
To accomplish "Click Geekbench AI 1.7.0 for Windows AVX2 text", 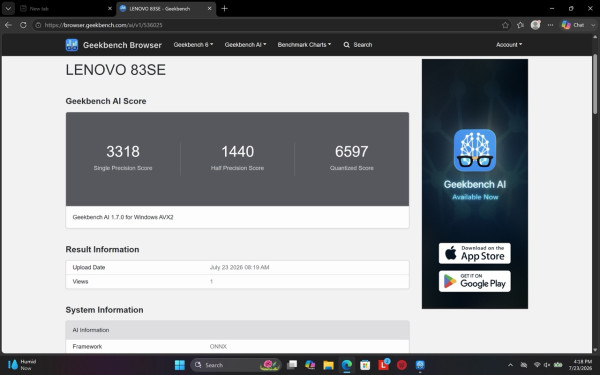I will click(123, 217).
